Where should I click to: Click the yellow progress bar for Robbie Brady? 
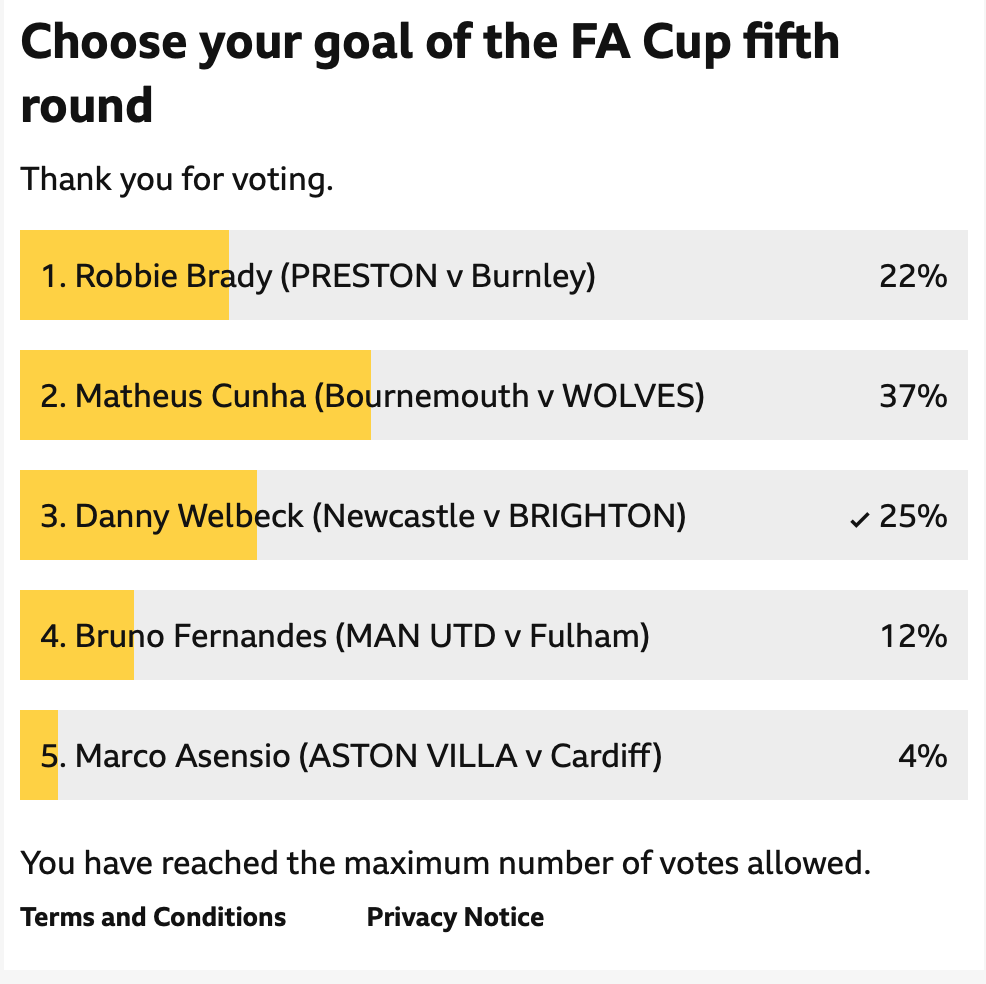click(x=125, y=275)
